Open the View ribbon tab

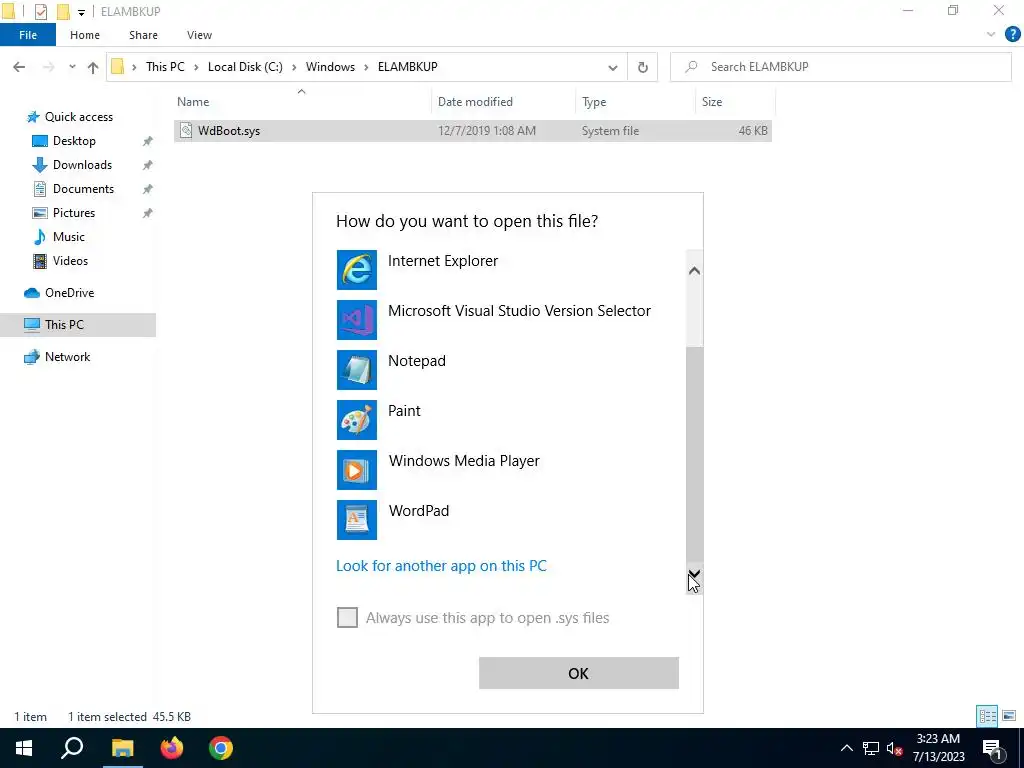coord(199,35)
